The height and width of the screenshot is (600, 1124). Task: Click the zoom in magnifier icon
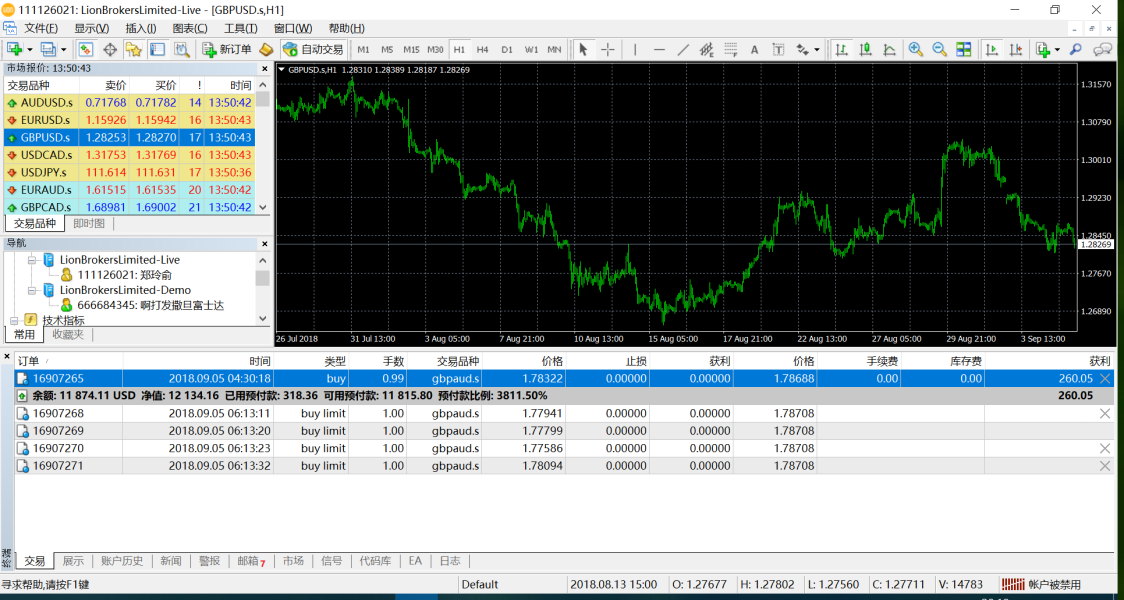tap(915, 49)
